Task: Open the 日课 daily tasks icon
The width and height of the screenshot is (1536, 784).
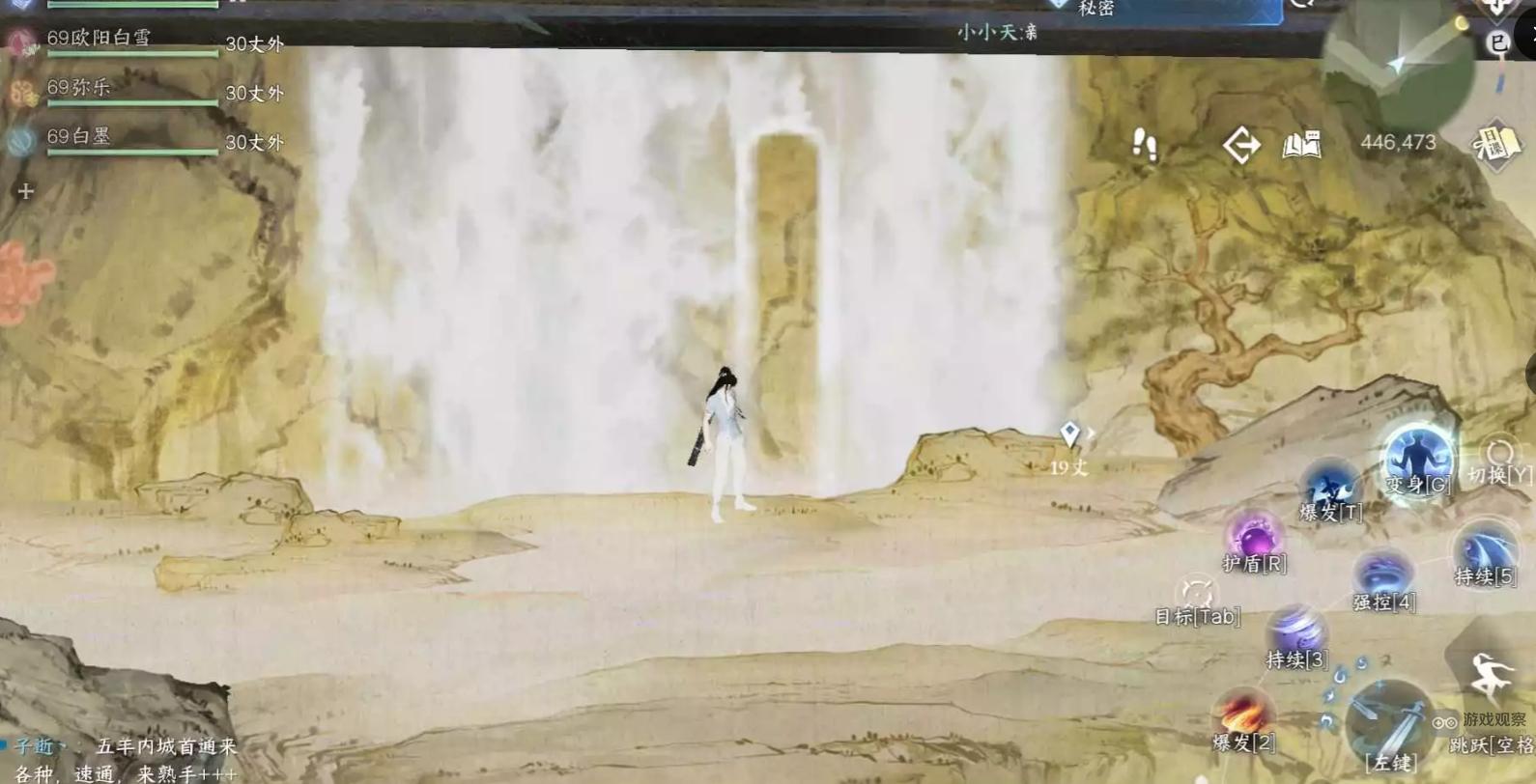Action: coord(1495,146)
